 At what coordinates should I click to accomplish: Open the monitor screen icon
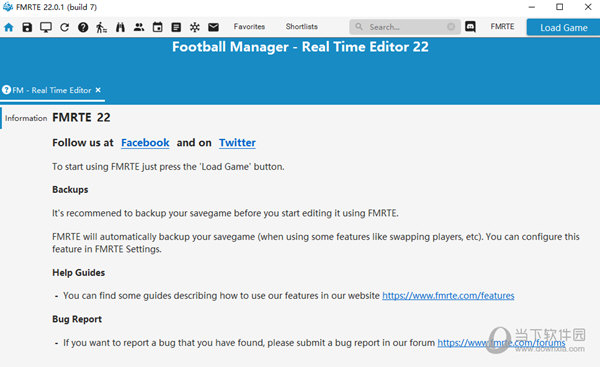point(46,27)
